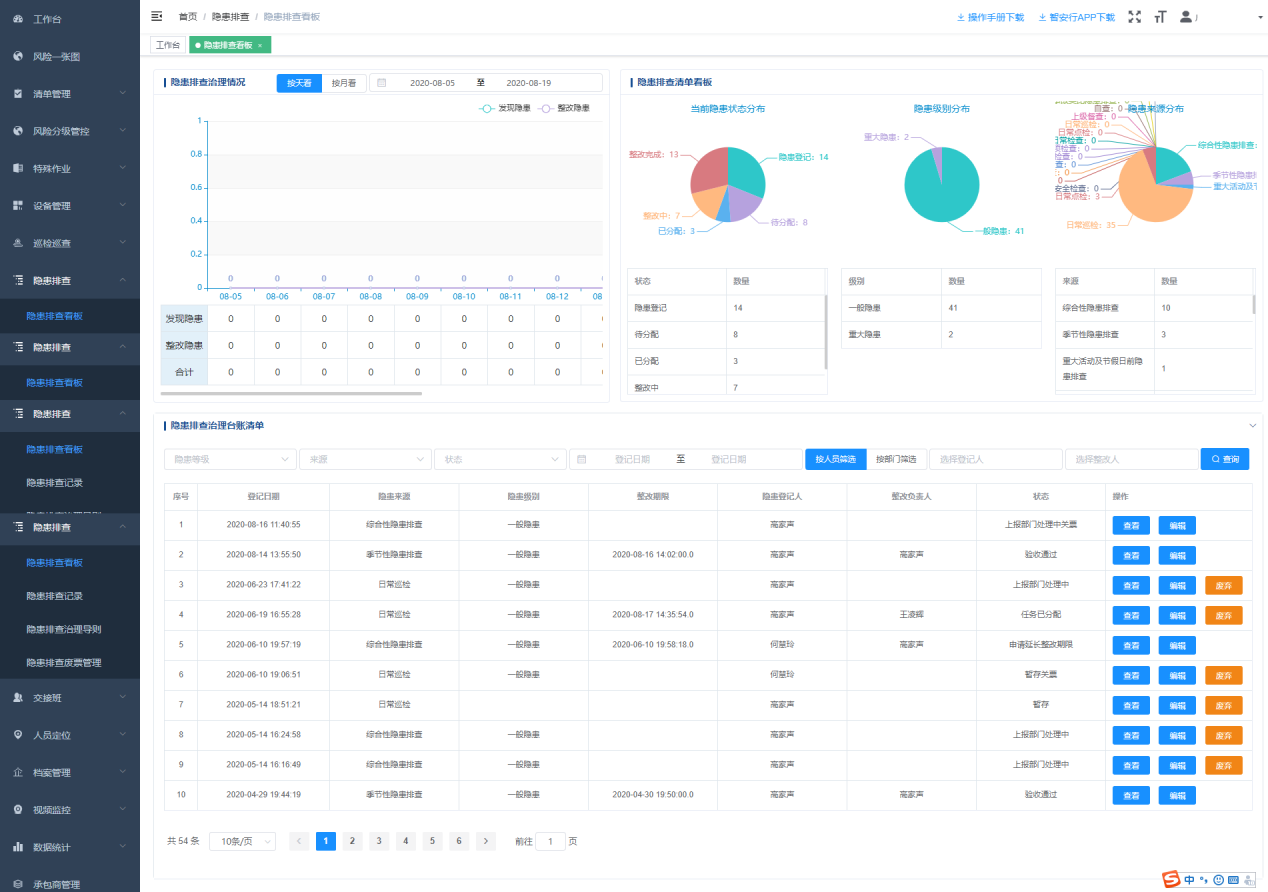Click the 档案管理 sidebar icon
Screen dimensions: 1268x892
(x=18, y=772)
